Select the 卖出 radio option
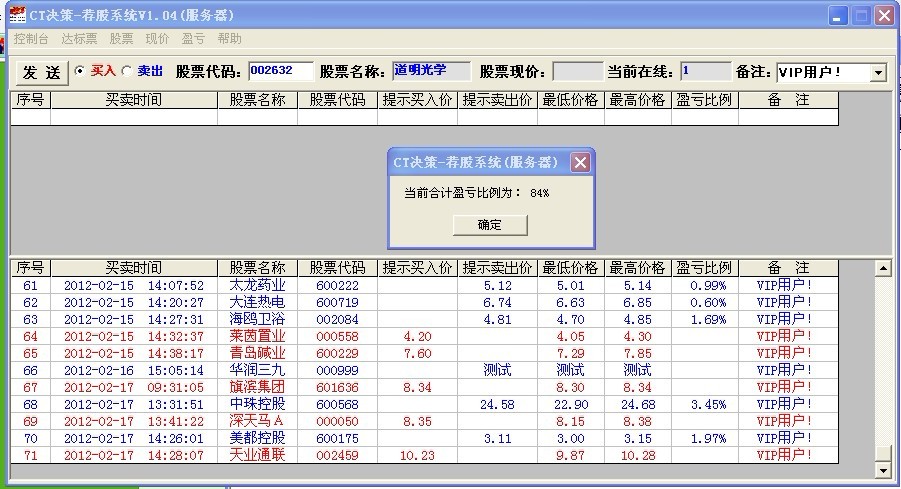901x489 pixels. pos(127,71)
